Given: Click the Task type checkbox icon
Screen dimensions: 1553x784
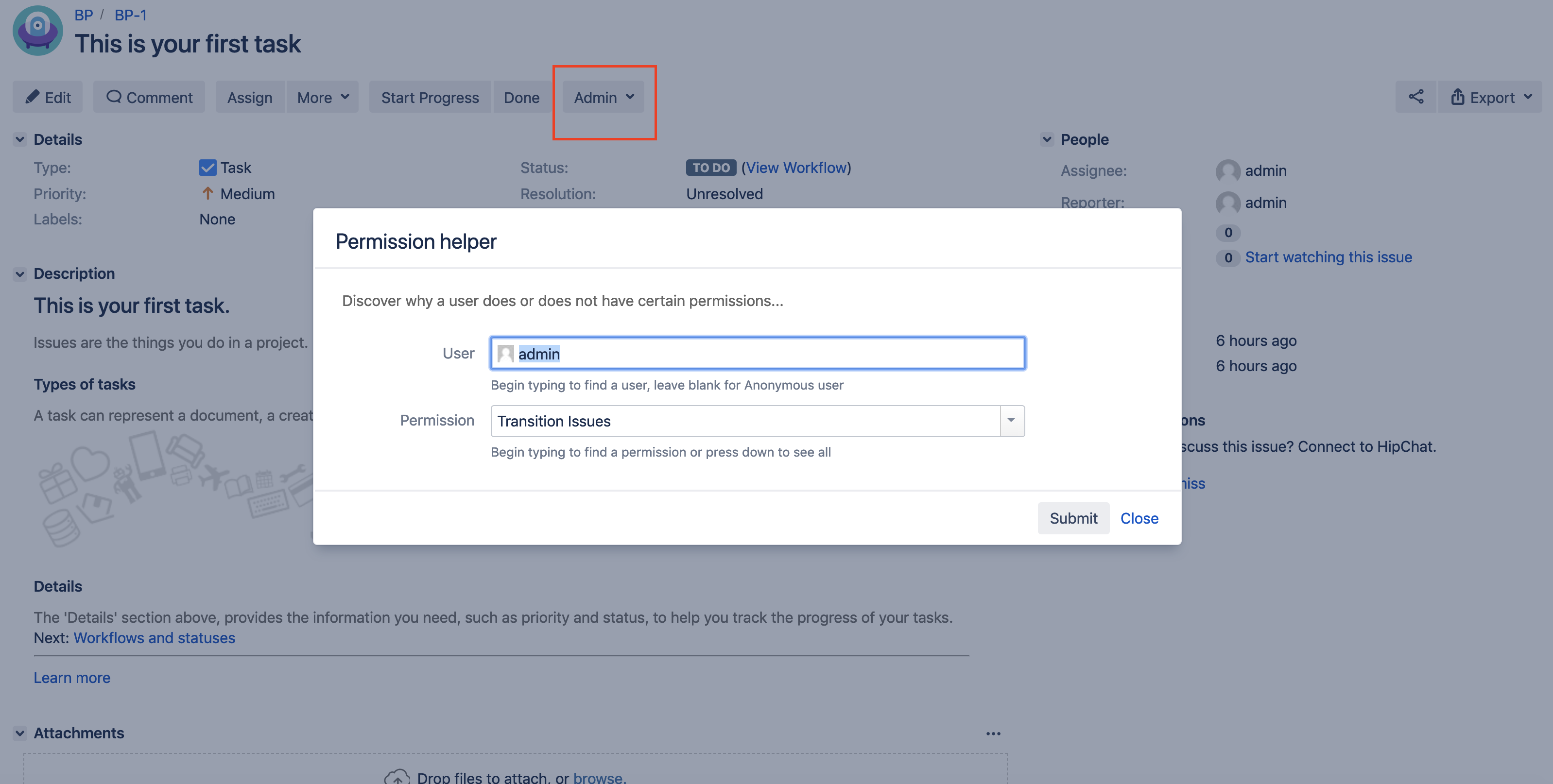Looking at the screenshot, I should click(x=207, y=167).
